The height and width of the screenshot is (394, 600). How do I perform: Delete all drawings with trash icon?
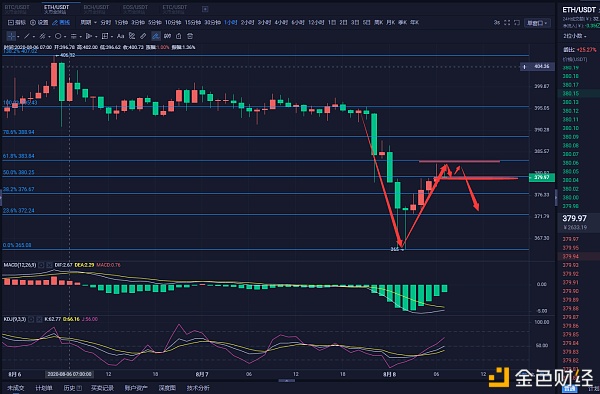pyautogui.click(x=190, y=36)
